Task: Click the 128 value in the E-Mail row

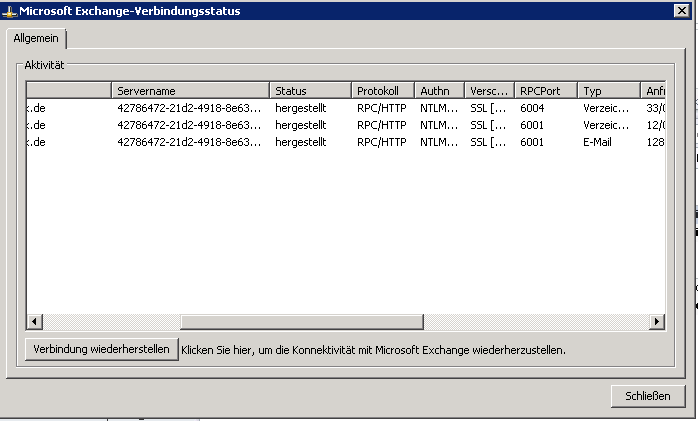Action: coord(655,142)
